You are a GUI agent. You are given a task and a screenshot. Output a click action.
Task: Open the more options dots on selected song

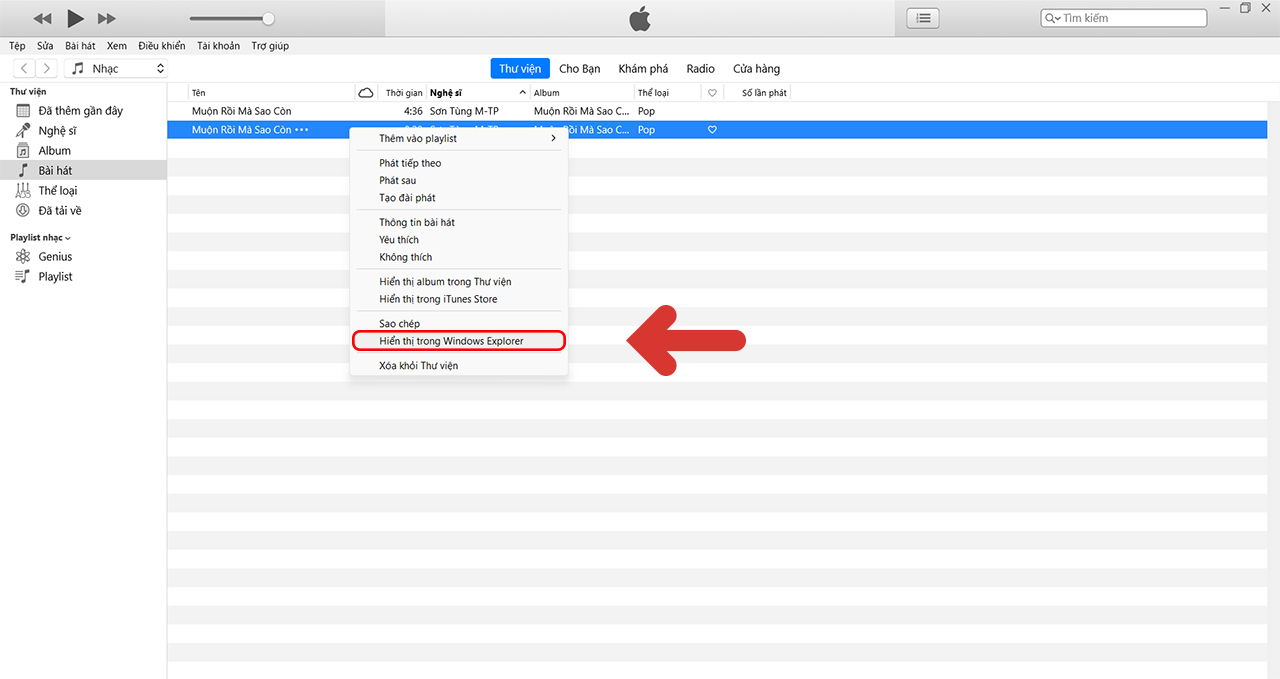302,130
